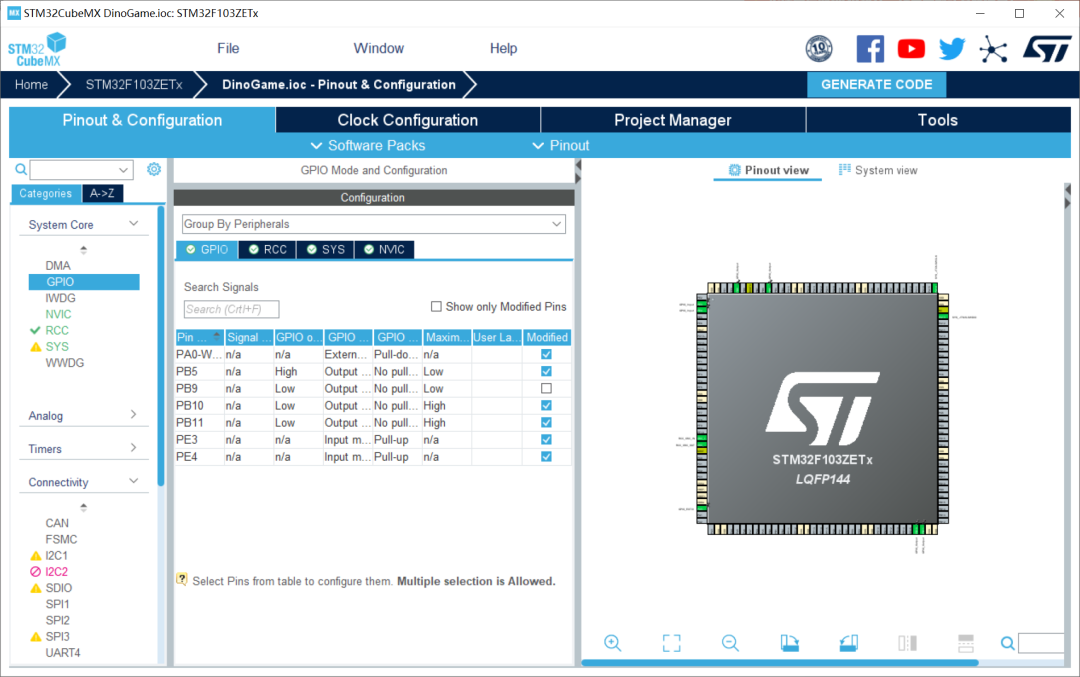Select FSMC under Connectivity
The height and width of the screenshot is (677, 1080).
(61, 539)
